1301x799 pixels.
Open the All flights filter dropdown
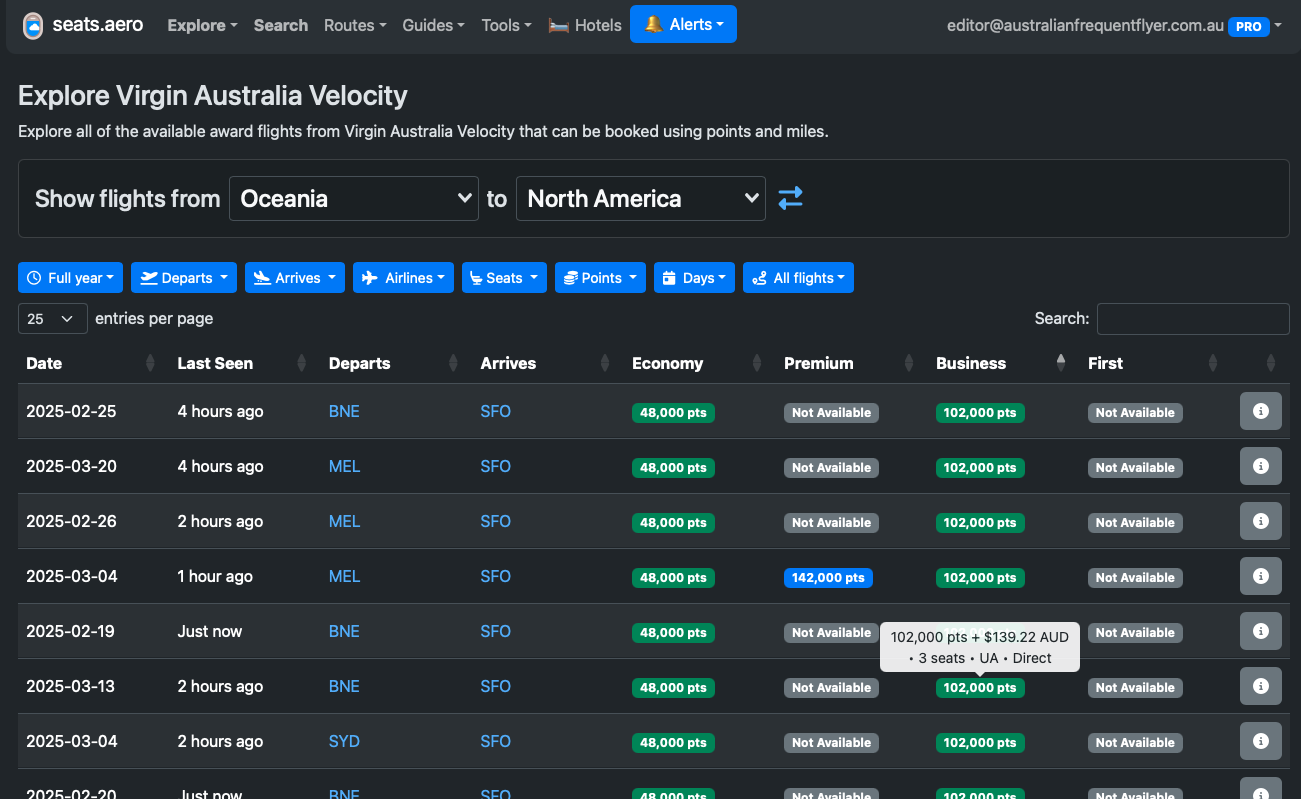click(x=798, y=278)
